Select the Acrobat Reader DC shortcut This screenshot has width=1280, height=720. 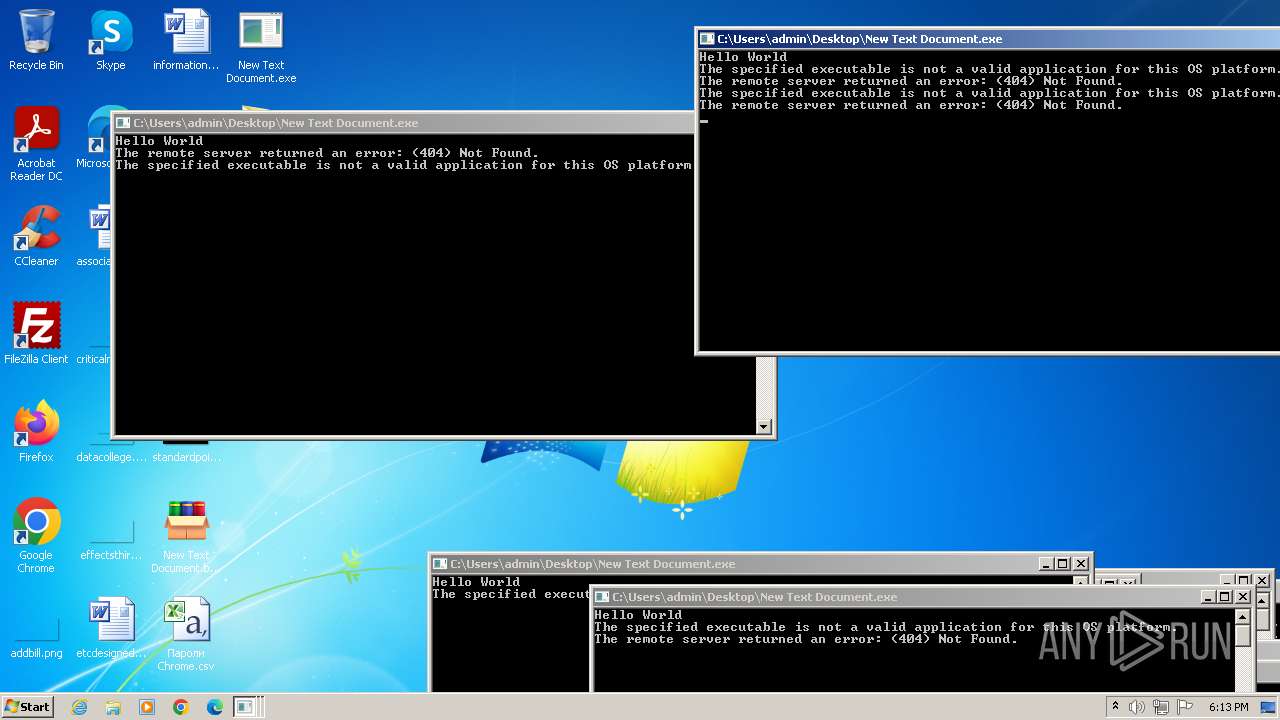(x=36, y=144)
